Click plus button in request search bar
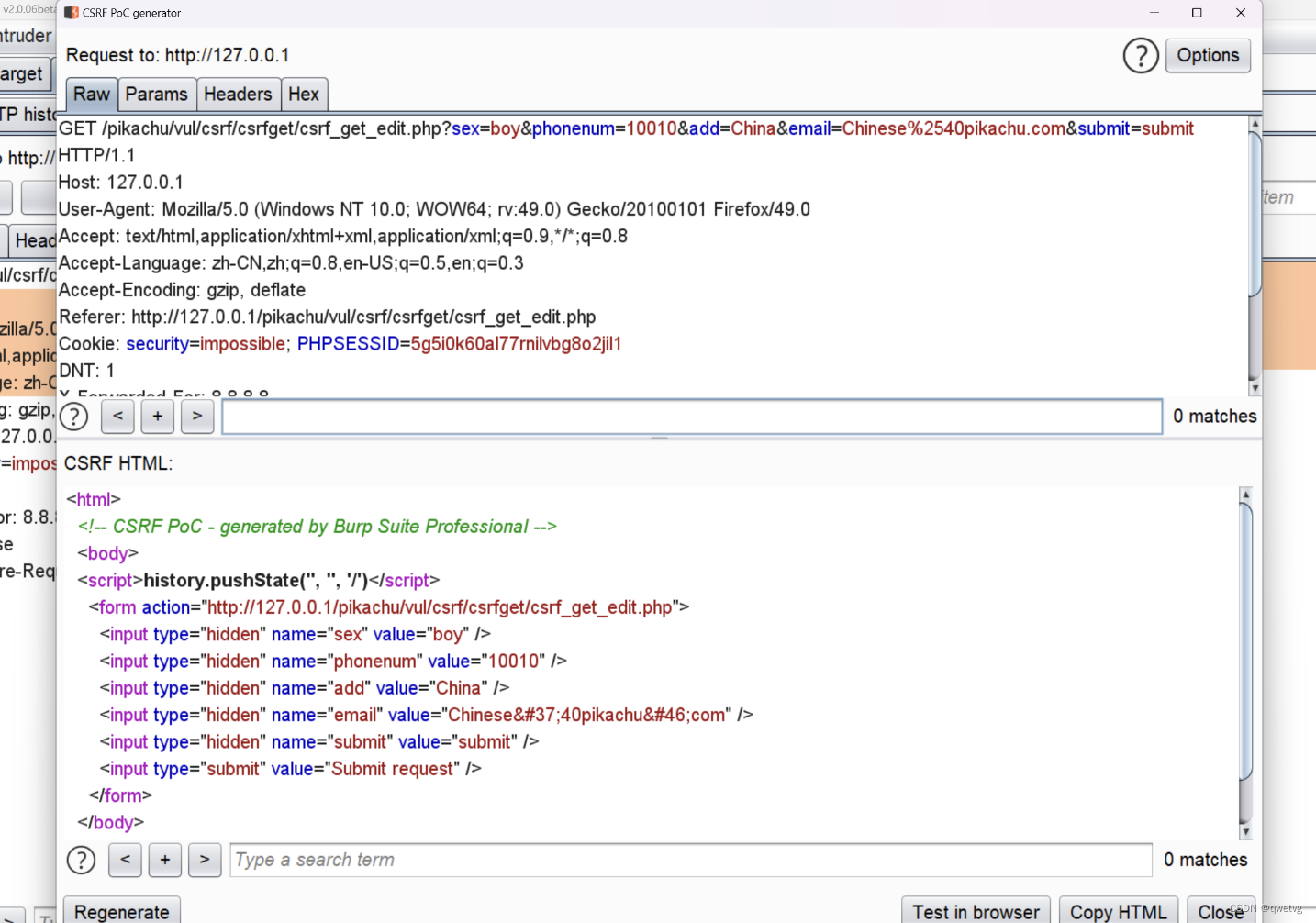This screenshot has height=923, width=1316. tap(158, 417)
